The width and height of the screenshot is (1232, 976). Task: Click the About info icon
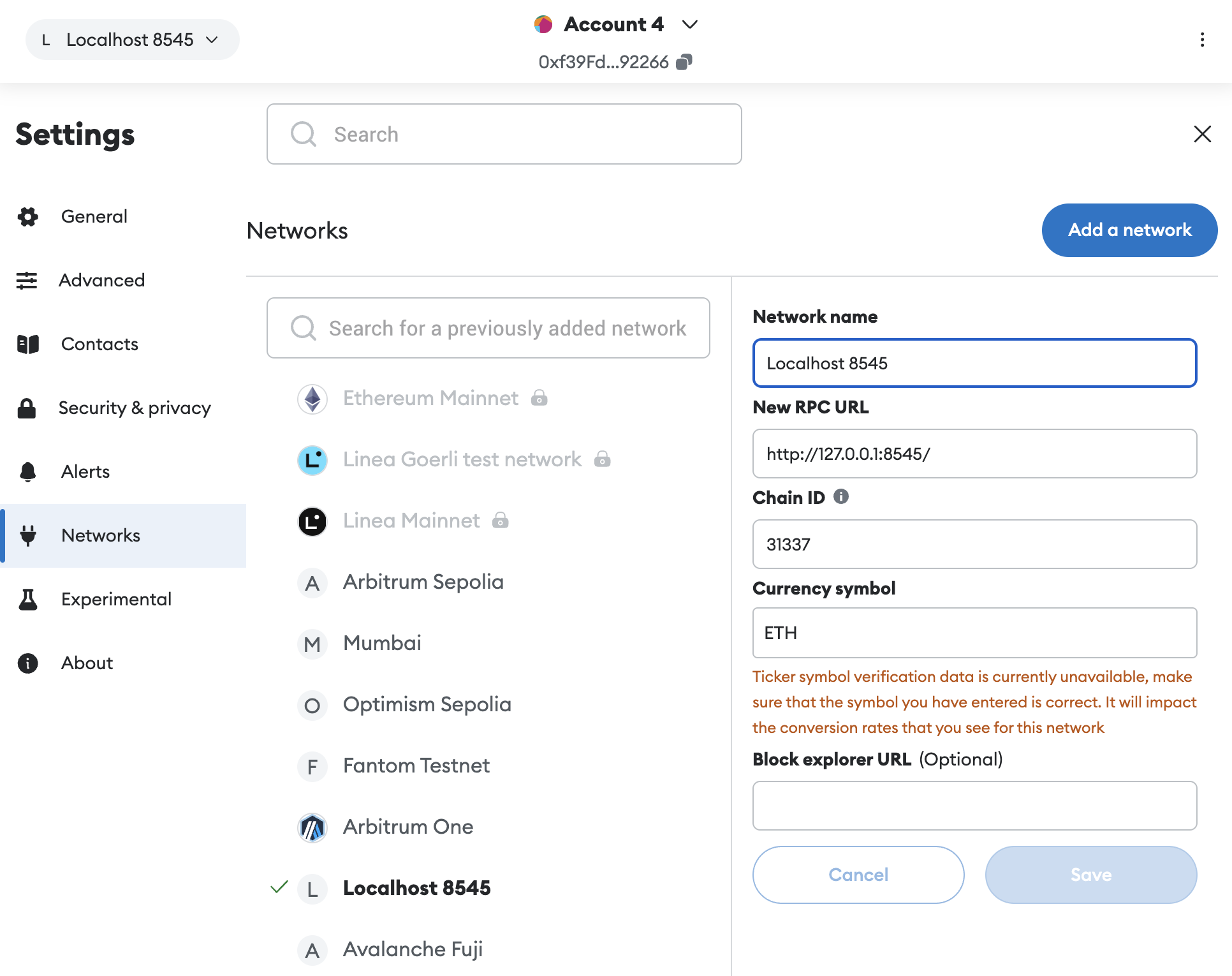pyautogui.click(x=27, y=663)
